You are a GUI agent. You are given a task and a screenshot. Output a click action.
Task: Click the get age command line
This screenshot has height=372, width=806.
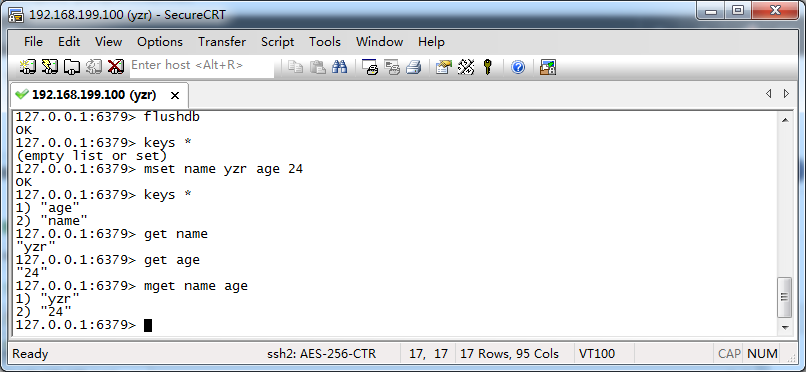pos(107,260)
